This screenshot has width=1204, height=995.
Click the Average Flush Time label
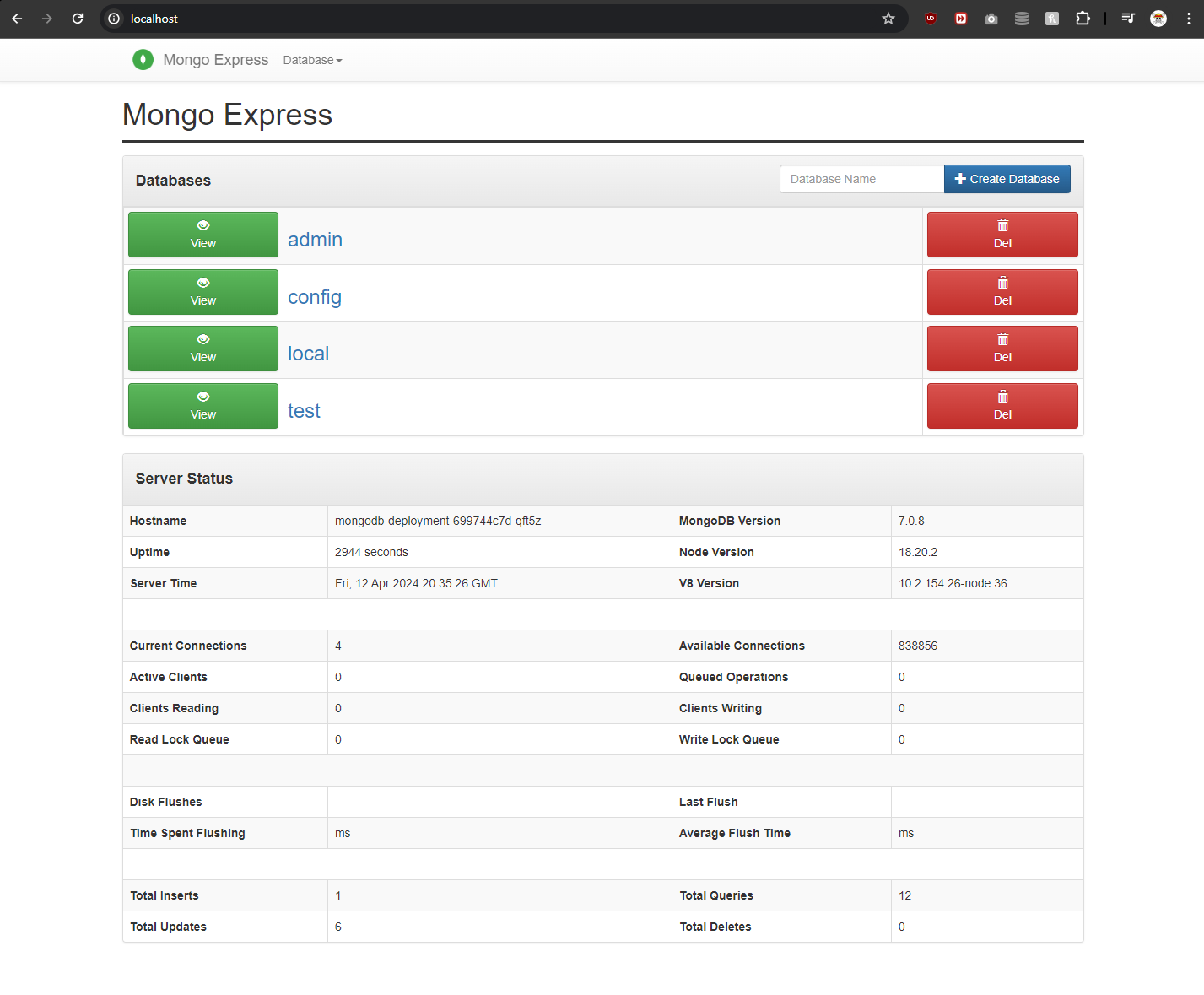(x=735, y=833)
